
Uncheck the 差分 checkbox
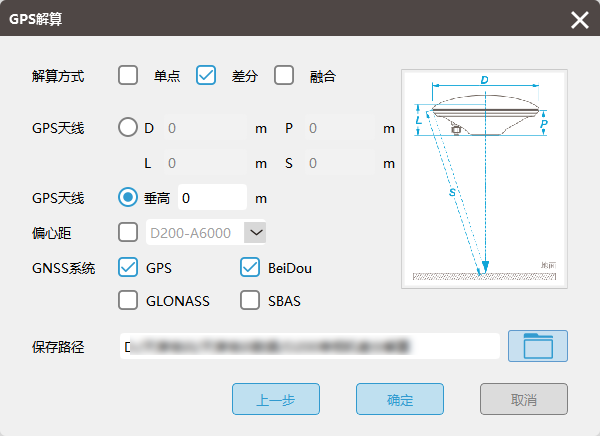click(x=206, y=75)
